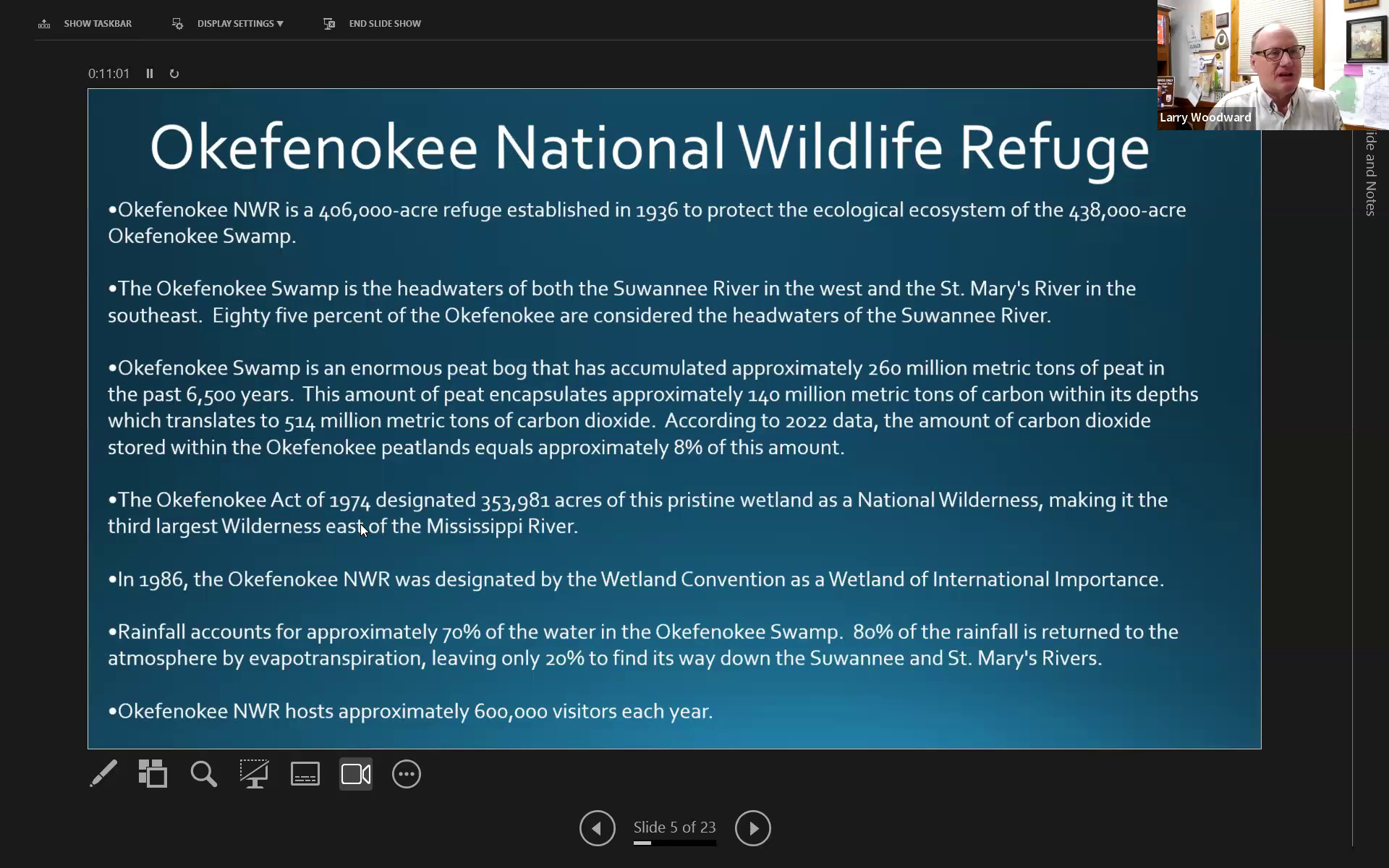Click the Rainfall accounts bullet text
1389x868 pixels.
643,644
